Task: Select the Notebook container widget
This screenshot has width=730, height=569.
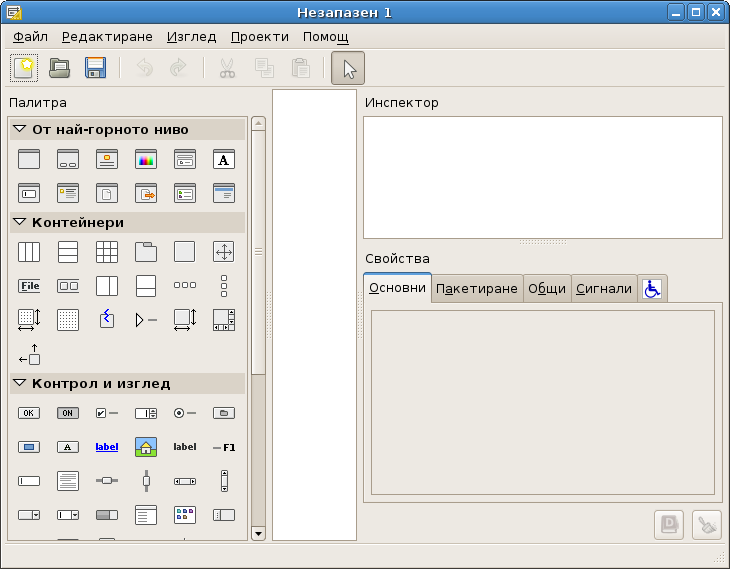Action: (x=146, y=251)
